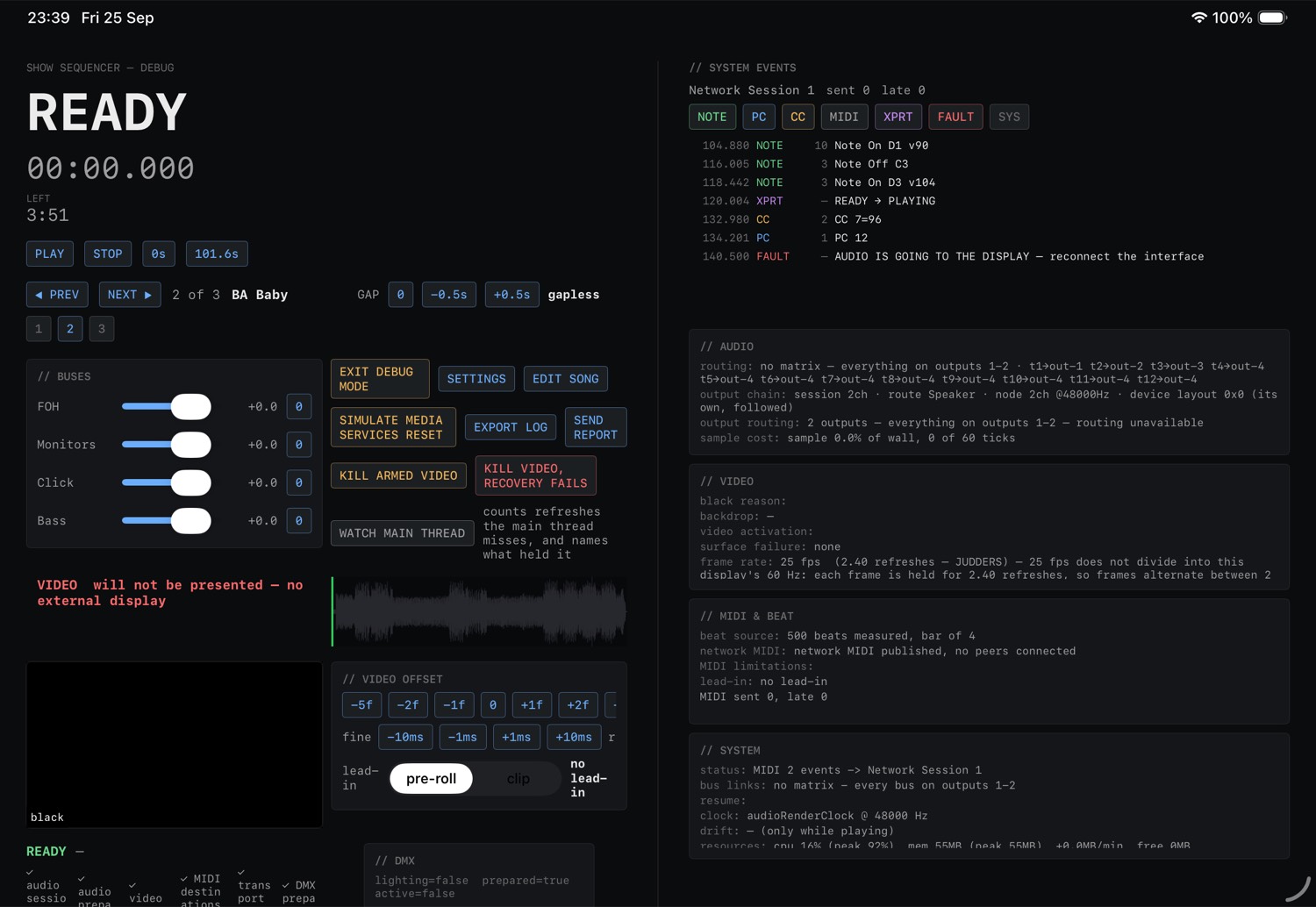Select song slot 3
Viewport: 1316px width, 907px height.
click(102, 329)
